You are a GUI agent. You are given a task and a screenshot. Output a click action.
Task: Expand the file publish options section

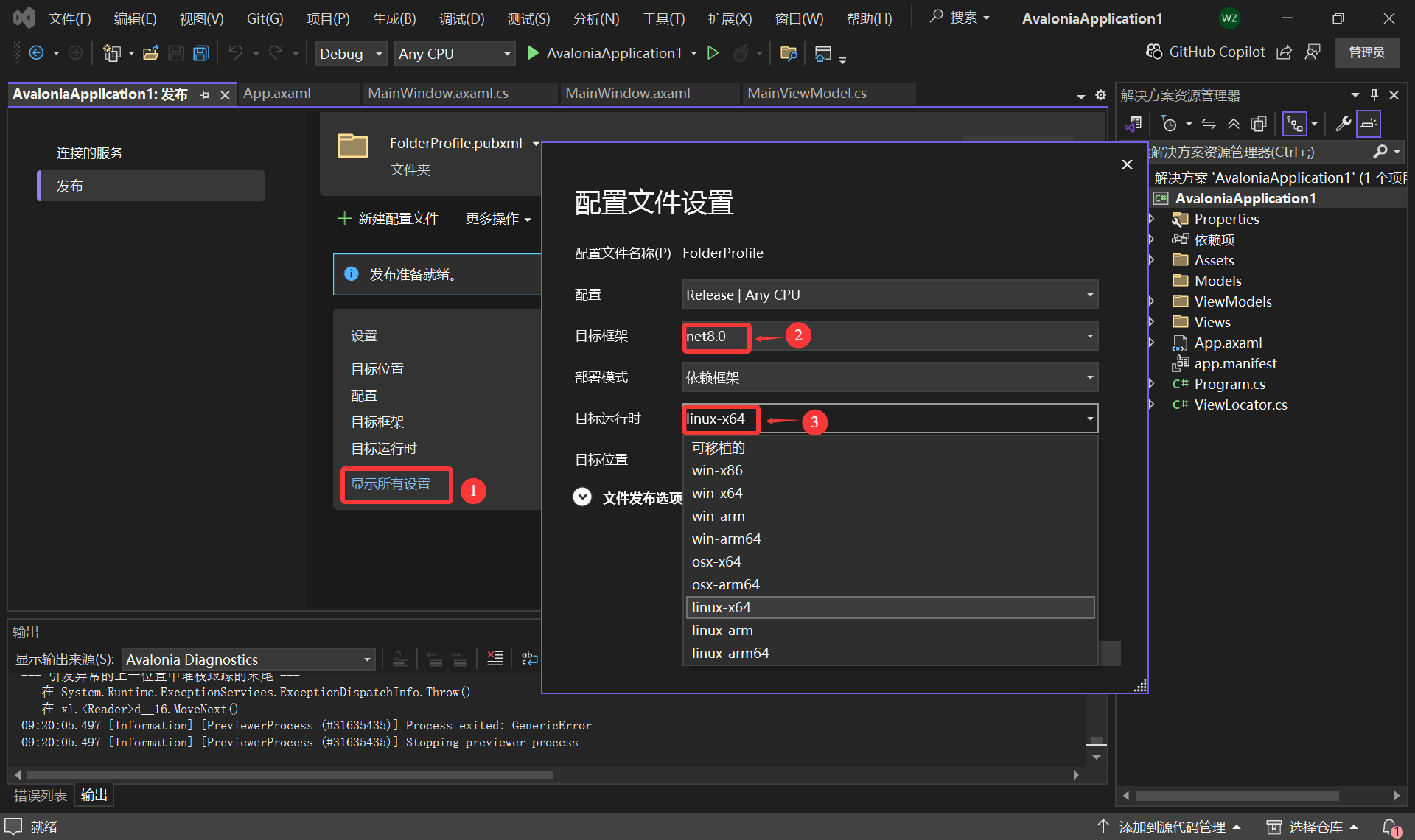(582, 497)
